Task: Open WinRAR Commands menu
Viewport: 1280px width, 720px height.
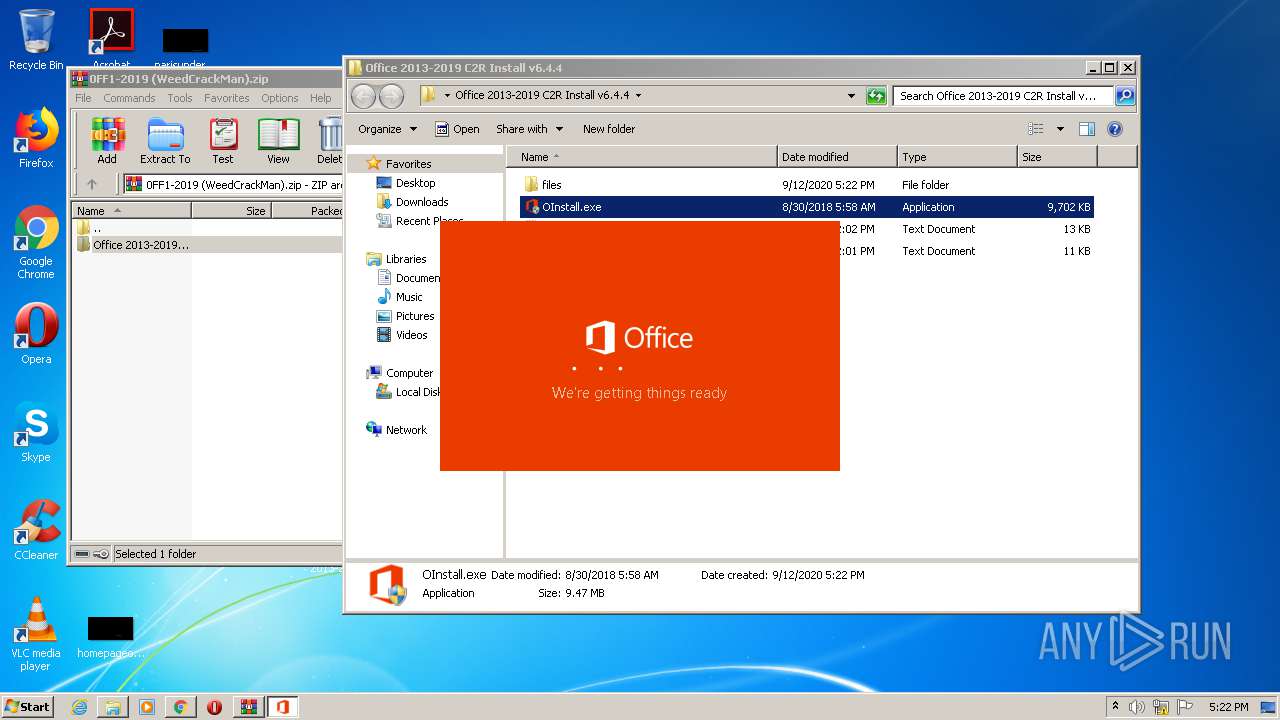Action: pos(129,98)
